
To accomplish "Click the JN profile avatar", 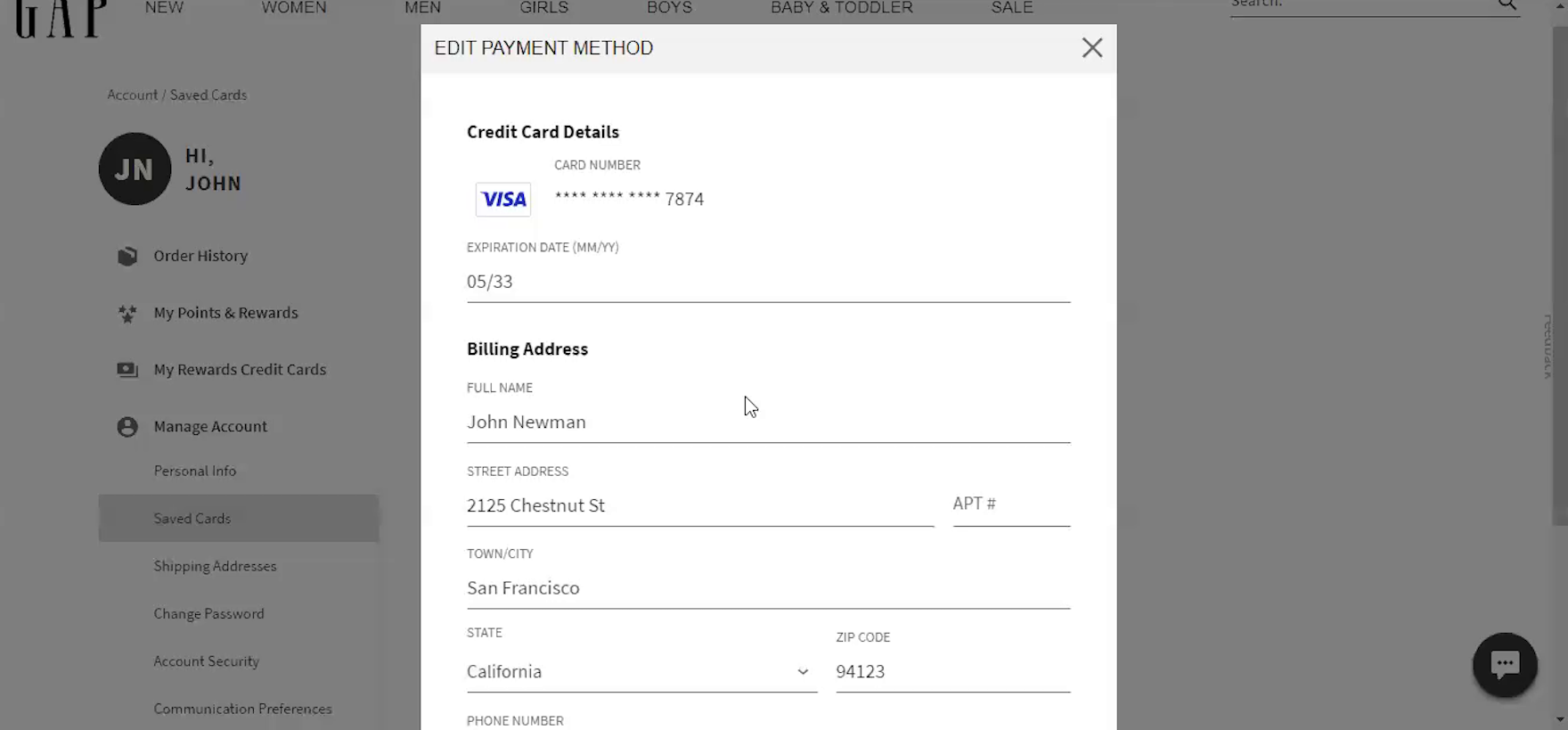I will (135, 169).
